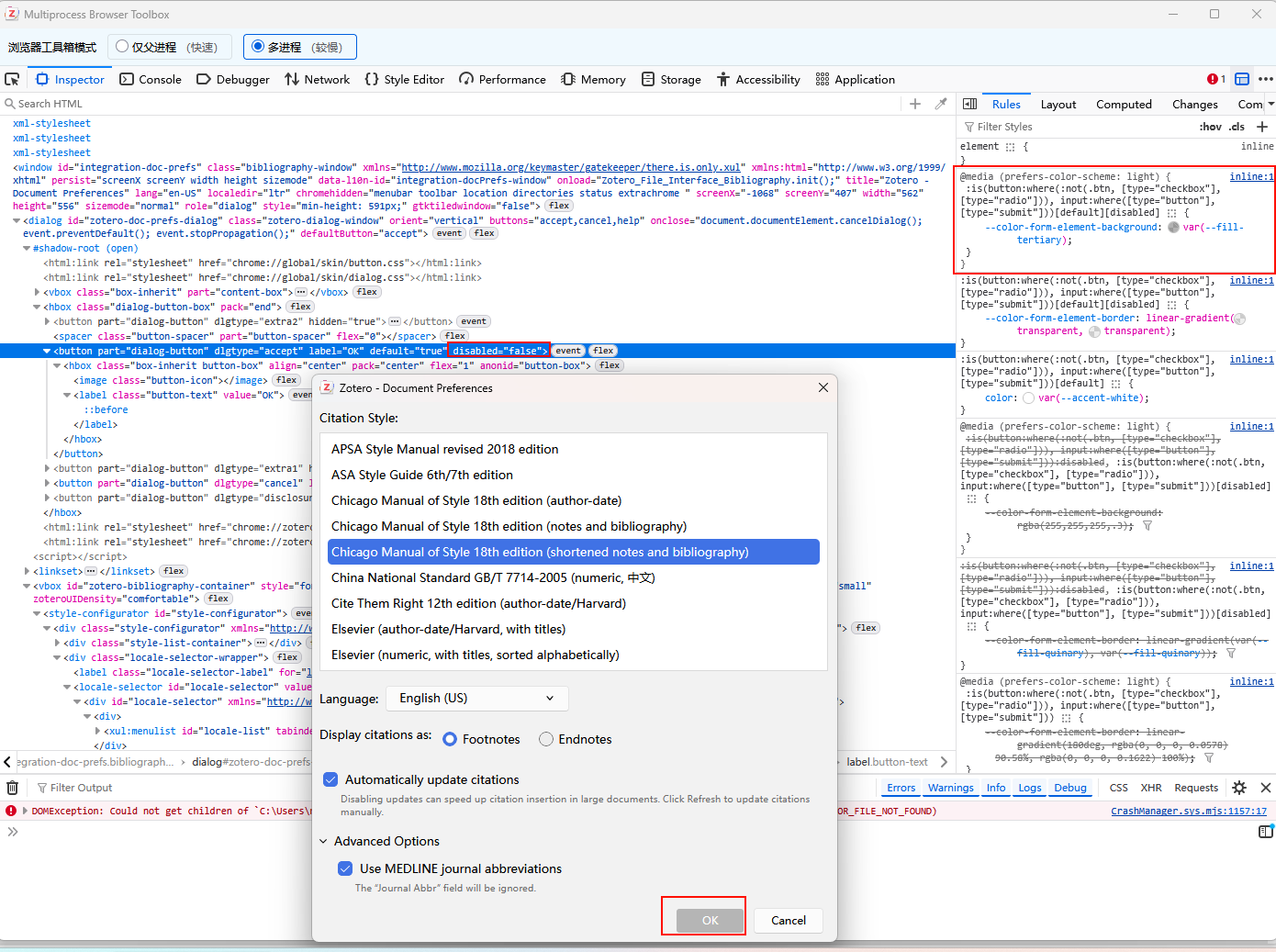Click the event badge on accept button

[568, 351]
